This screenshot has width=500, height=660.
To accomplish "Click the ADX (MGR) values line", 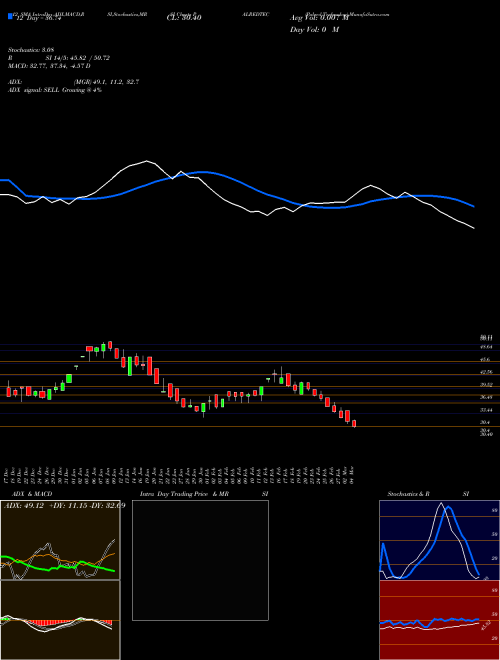I will [x=74, y=82].
